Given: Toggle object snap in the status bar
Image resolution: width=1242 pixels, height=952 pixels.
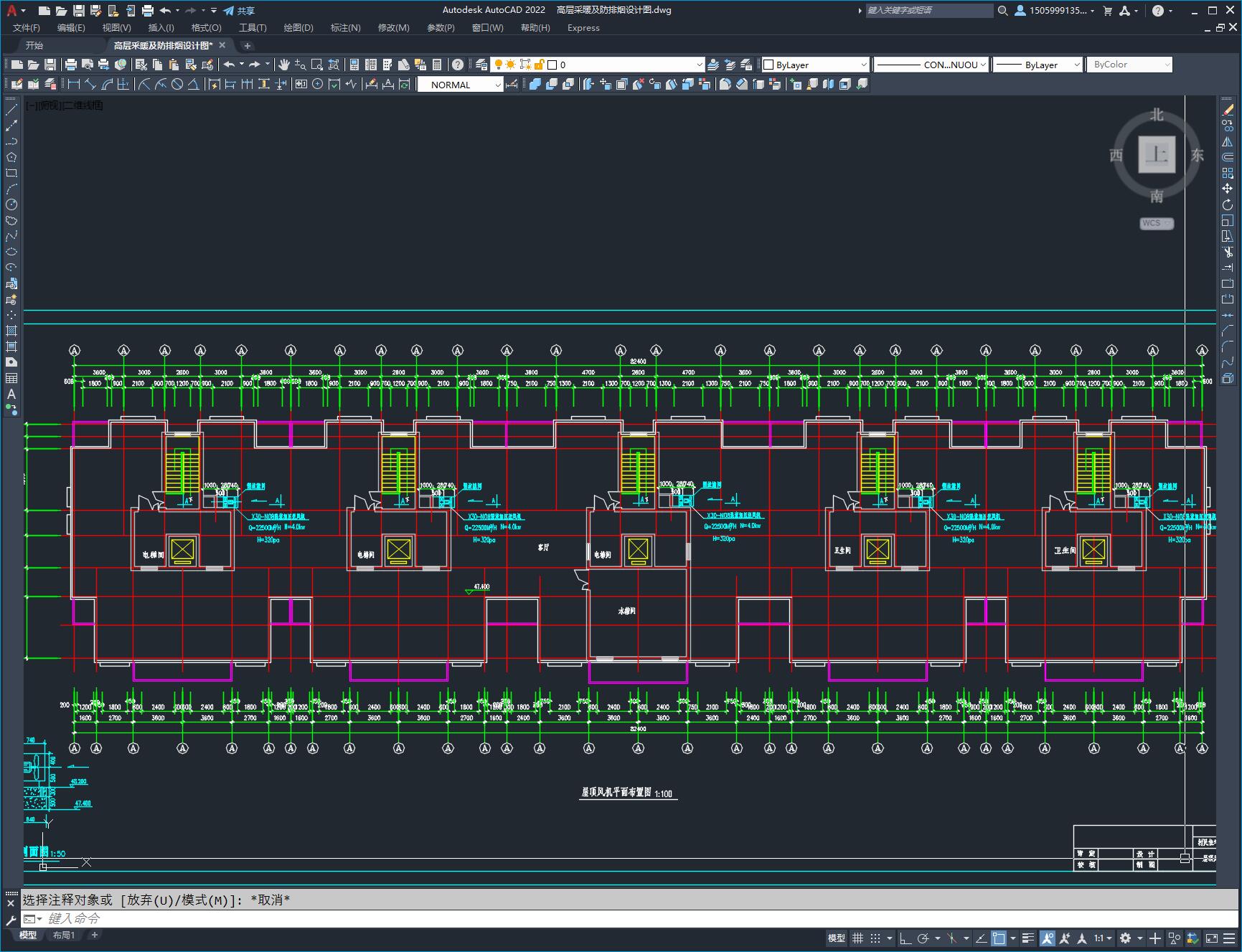Looking at the screenshot, I should 998,938.
